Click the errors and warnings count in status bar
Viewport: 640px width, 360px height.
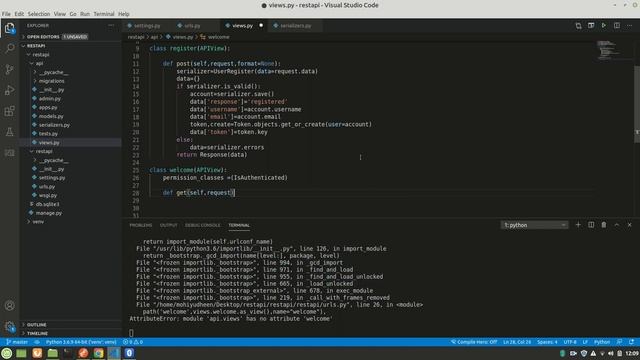(x=133, y=342)
